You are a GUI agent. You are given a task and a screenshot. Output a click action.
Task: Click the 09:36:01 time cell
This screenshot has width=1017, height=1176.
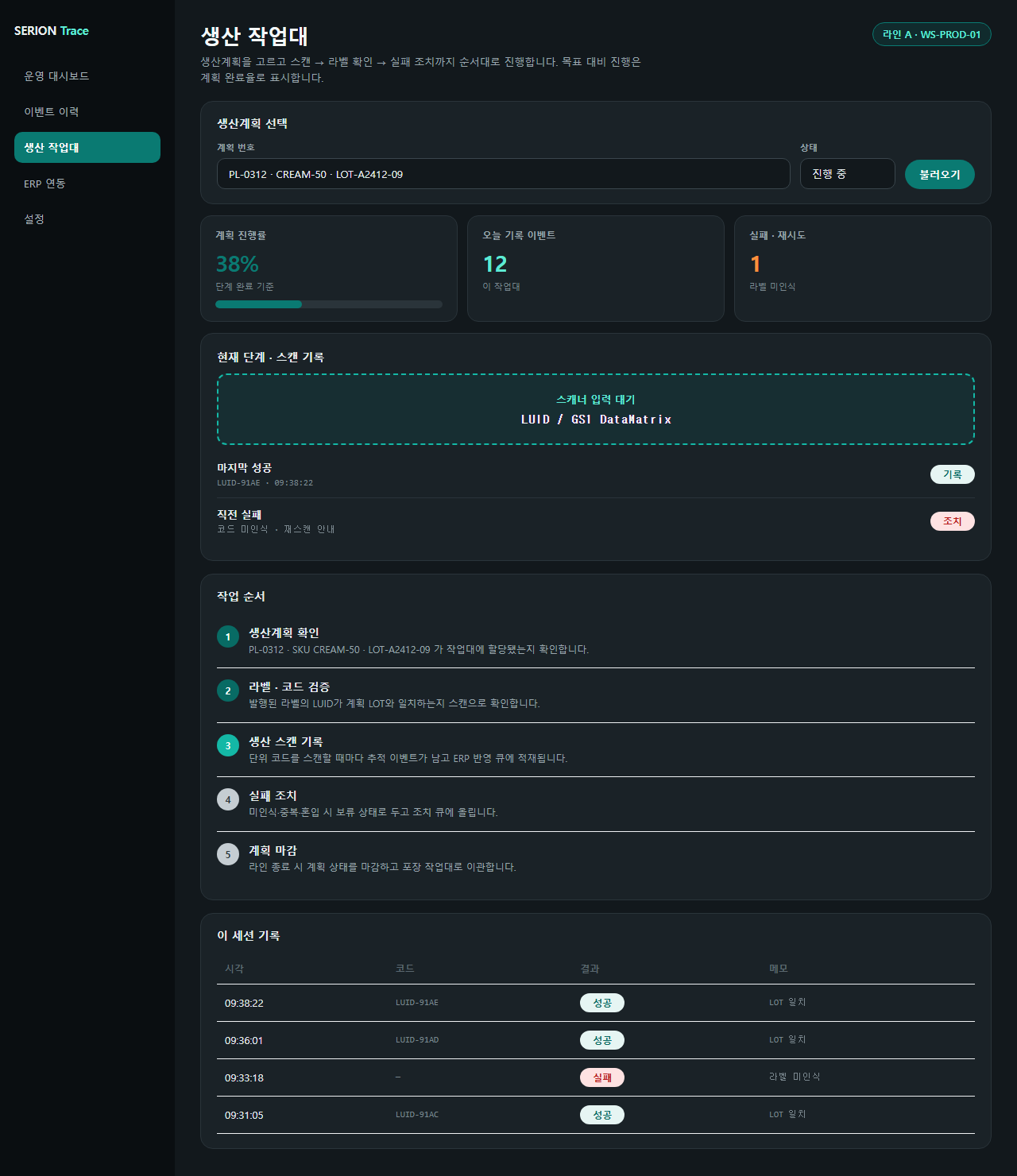pyautogui.click(x=244, y=1040)
